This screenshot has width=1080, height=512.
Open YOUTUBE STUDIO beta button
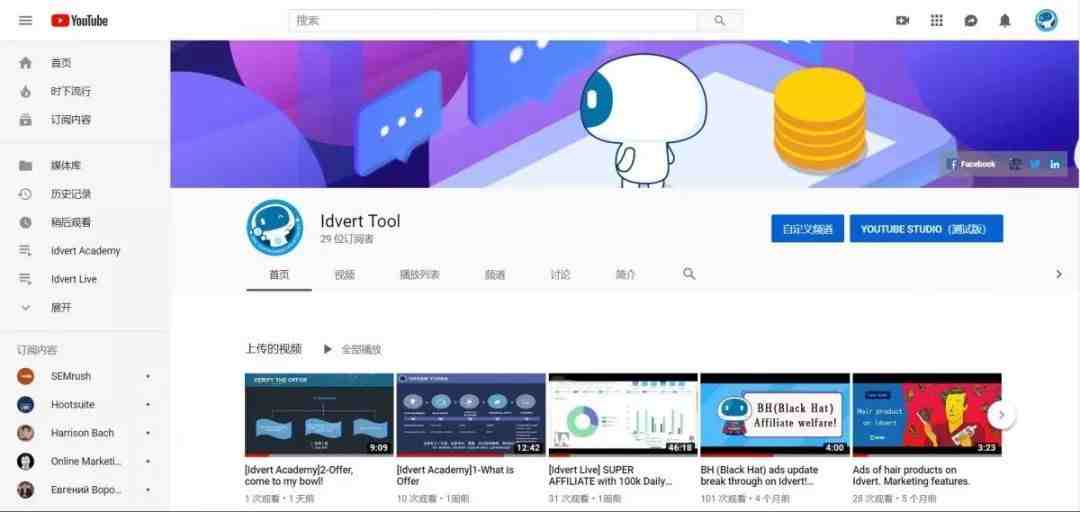coord(926,229)
